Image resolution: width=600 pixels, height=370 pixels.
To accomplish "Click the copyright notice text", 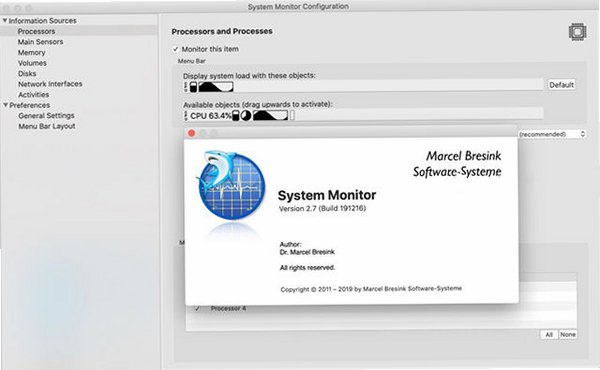I will (371, 289).
